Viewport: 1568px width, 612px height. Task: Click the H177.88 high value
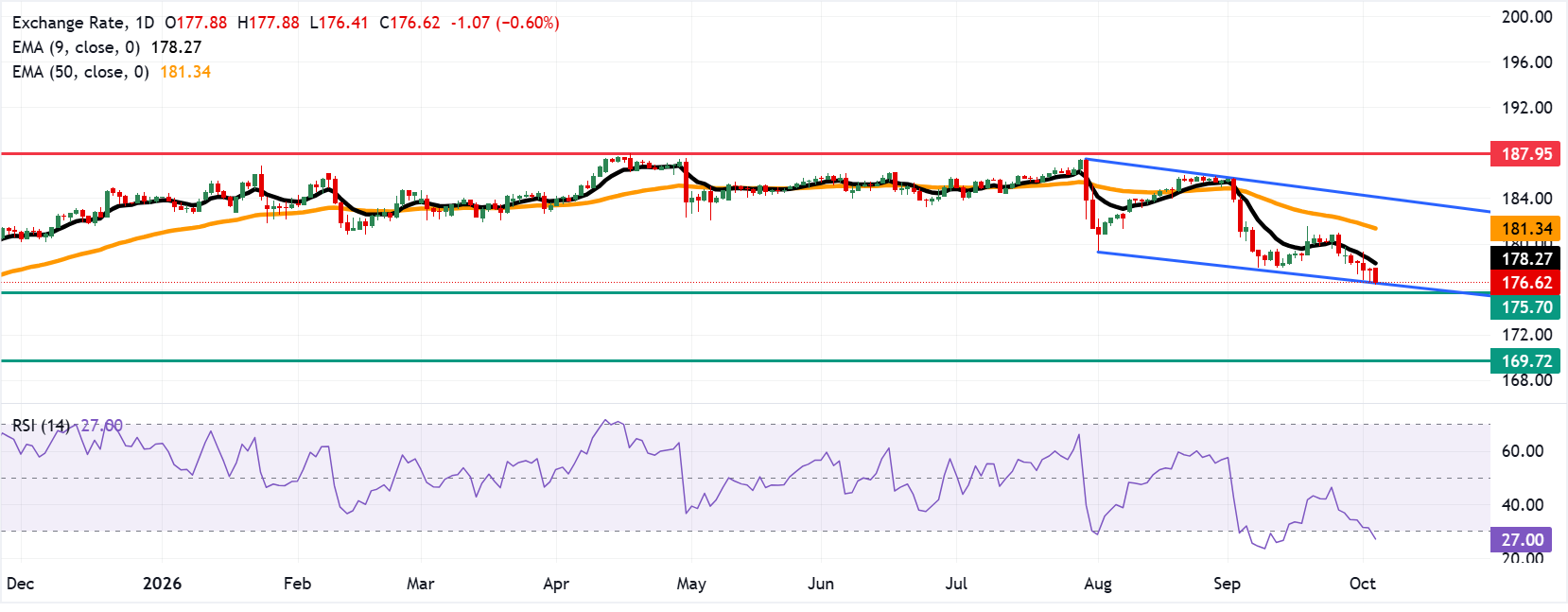[268, 23]
